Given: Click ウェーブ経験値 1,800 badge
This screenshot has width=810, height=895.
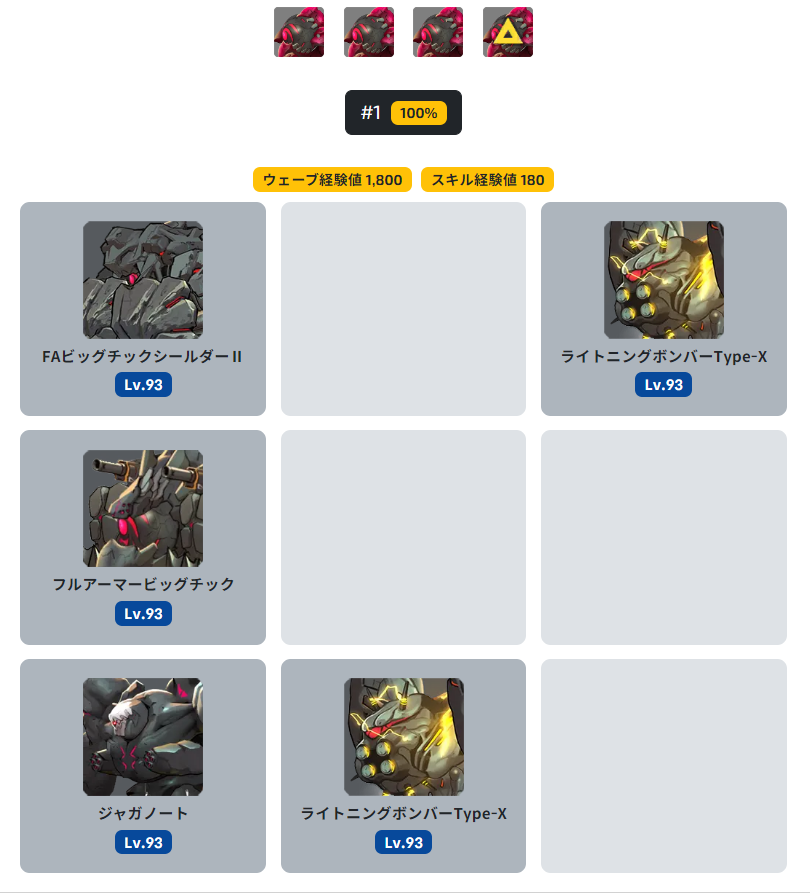Looking at the screenshot, I should click(332, 180).
